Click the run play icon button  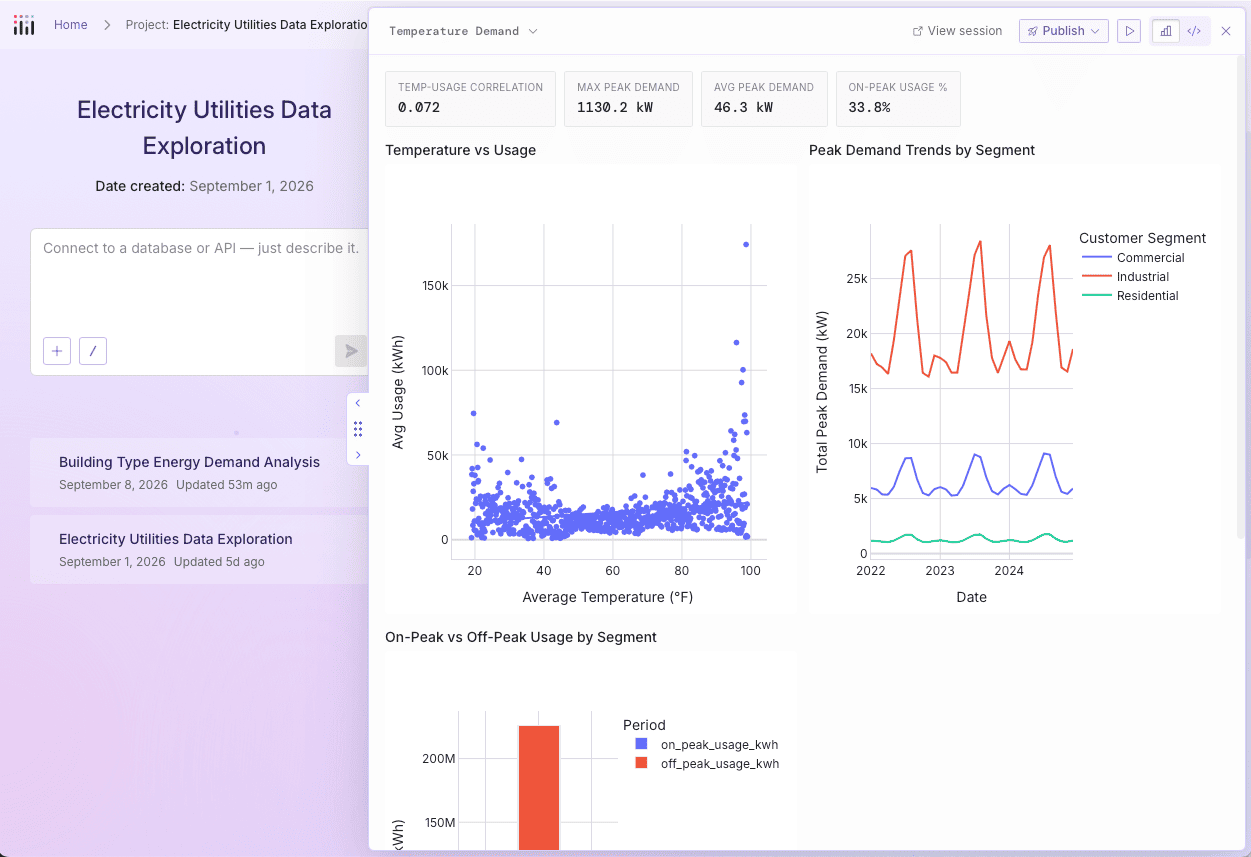(x=1129, y=31)
